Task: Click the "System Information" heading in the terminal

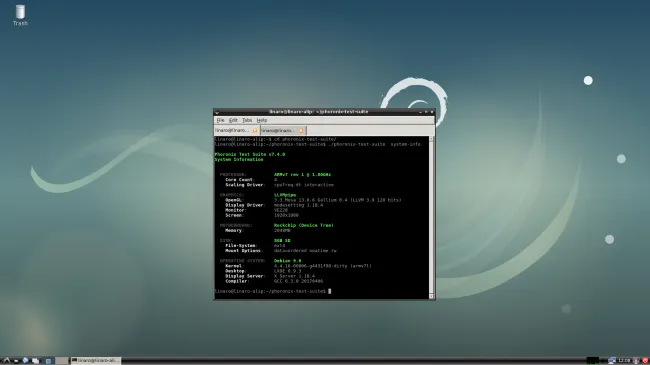Action: click(x=239, y=159)
